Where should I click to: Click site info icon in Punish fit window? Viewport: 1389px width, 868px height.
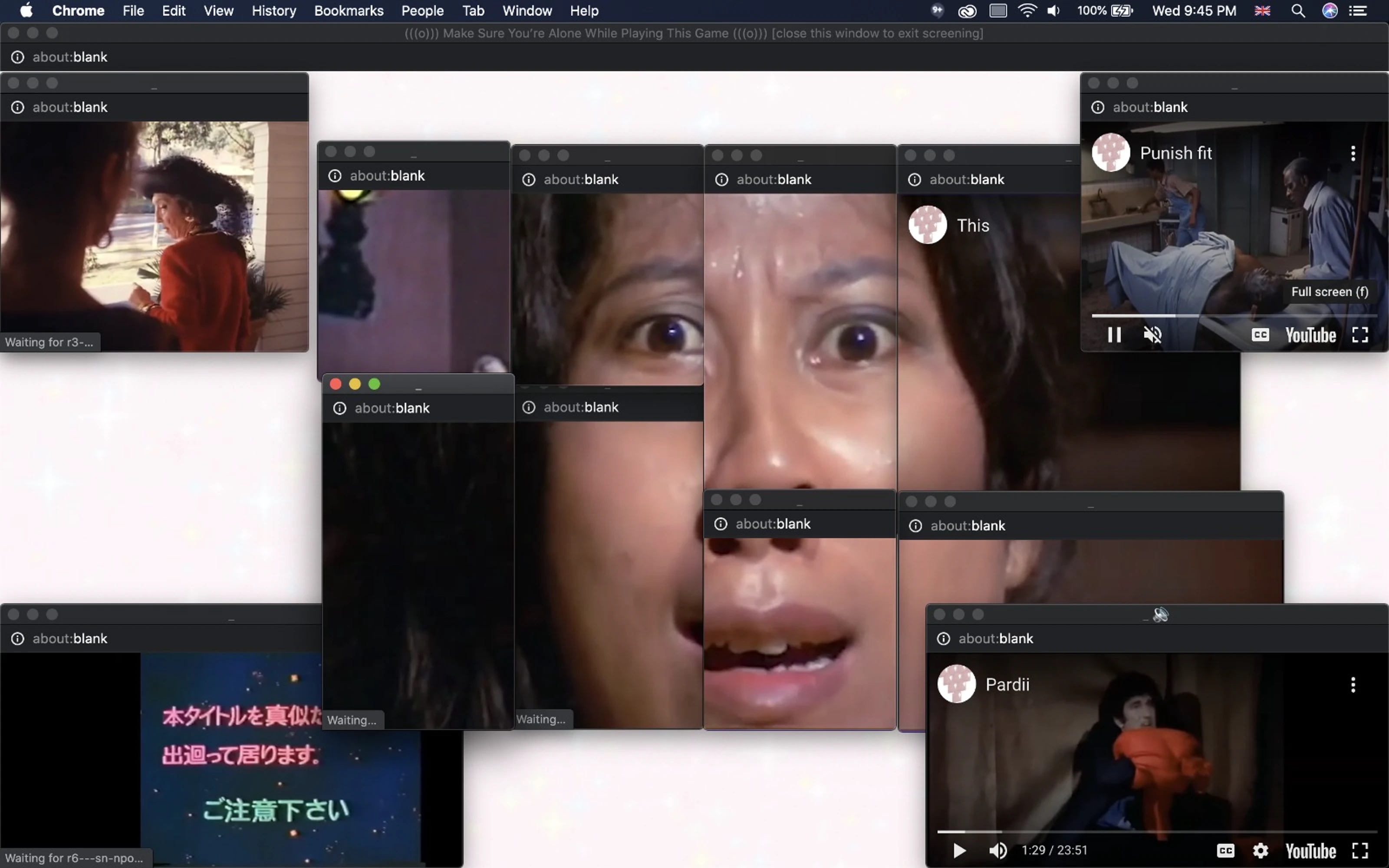coord(1097,107)
